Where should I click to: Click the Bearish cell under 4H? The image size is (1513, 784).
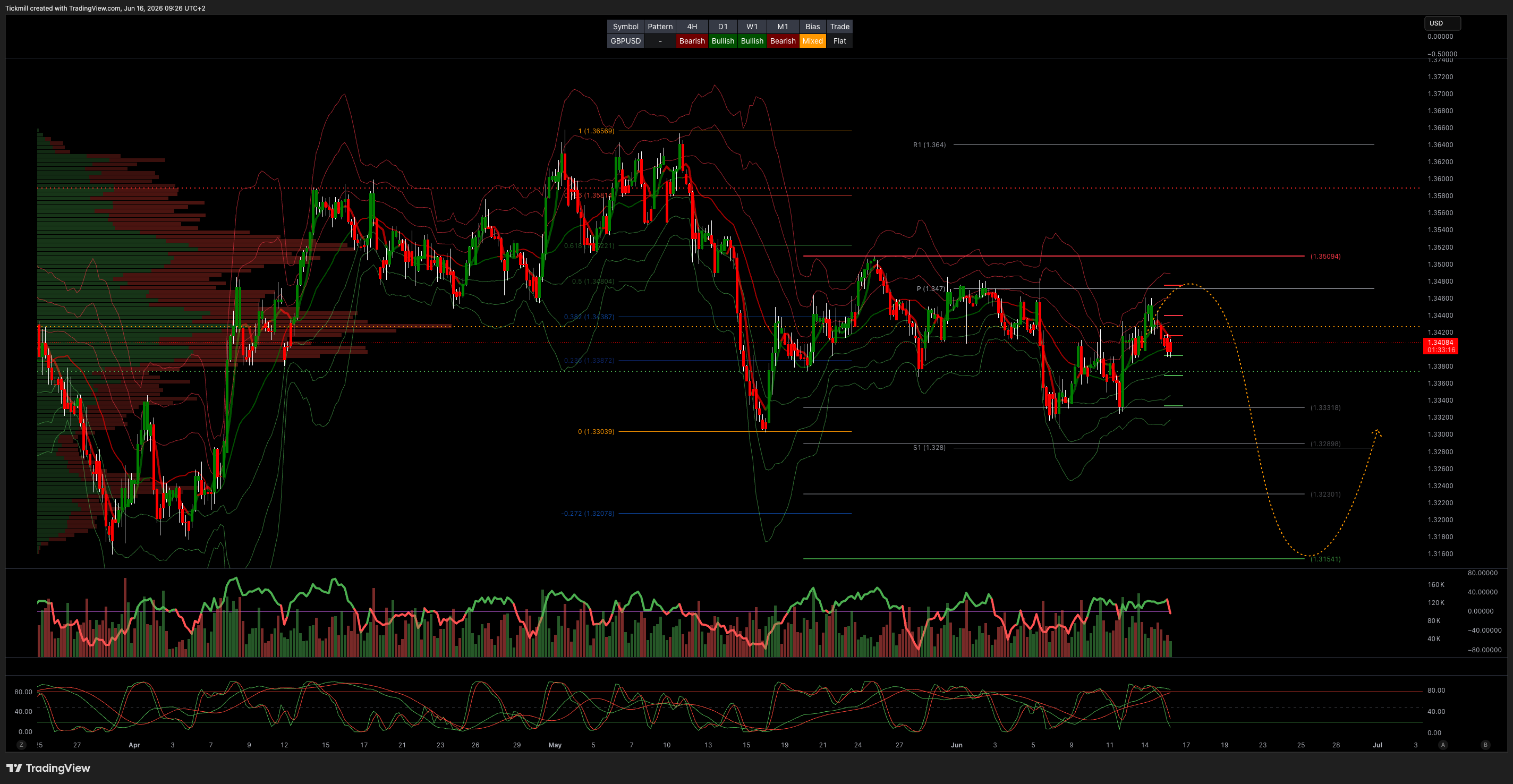click(x=692, y=41)
